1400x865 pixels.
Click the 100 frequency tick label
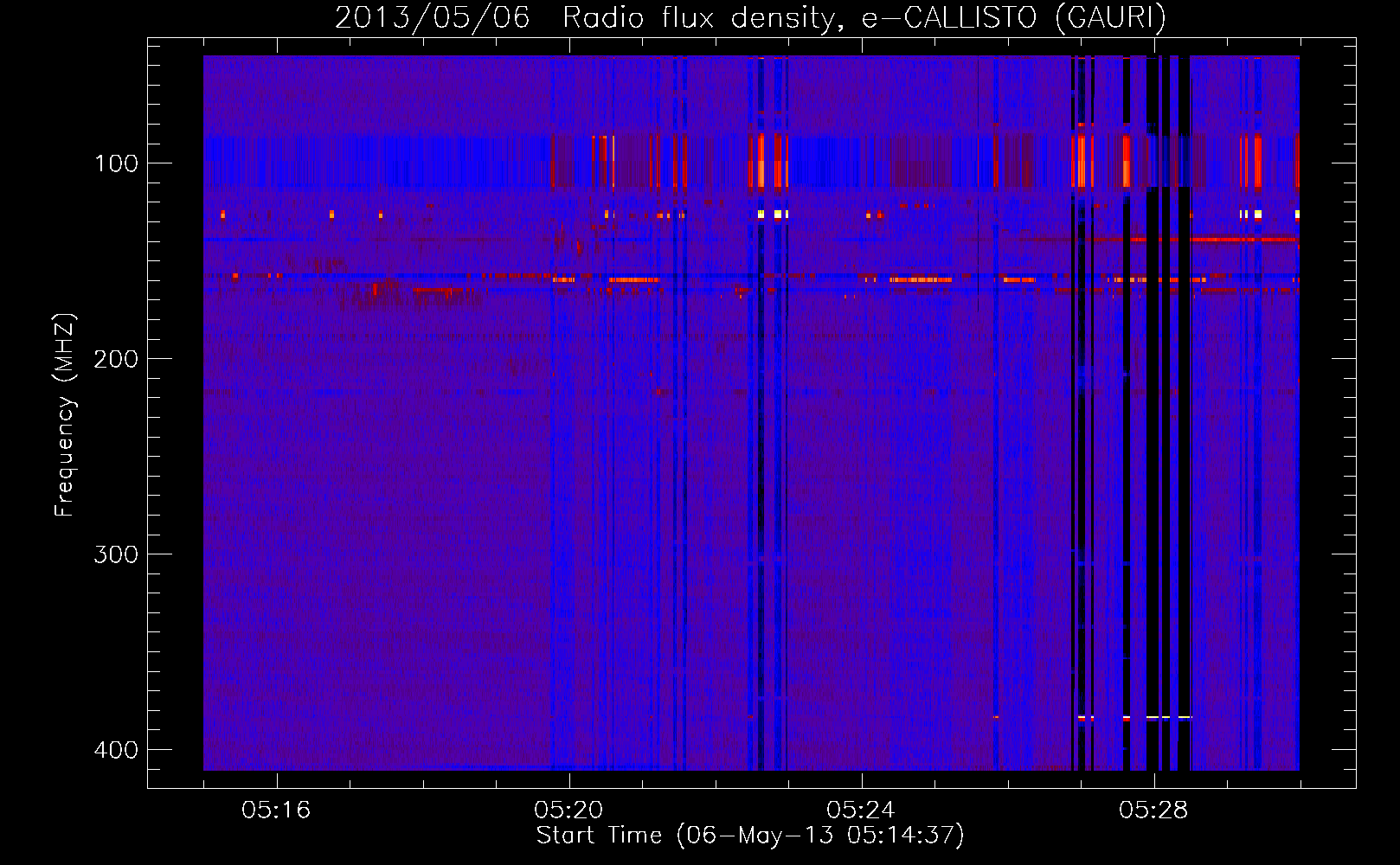[x=116, y=163]
